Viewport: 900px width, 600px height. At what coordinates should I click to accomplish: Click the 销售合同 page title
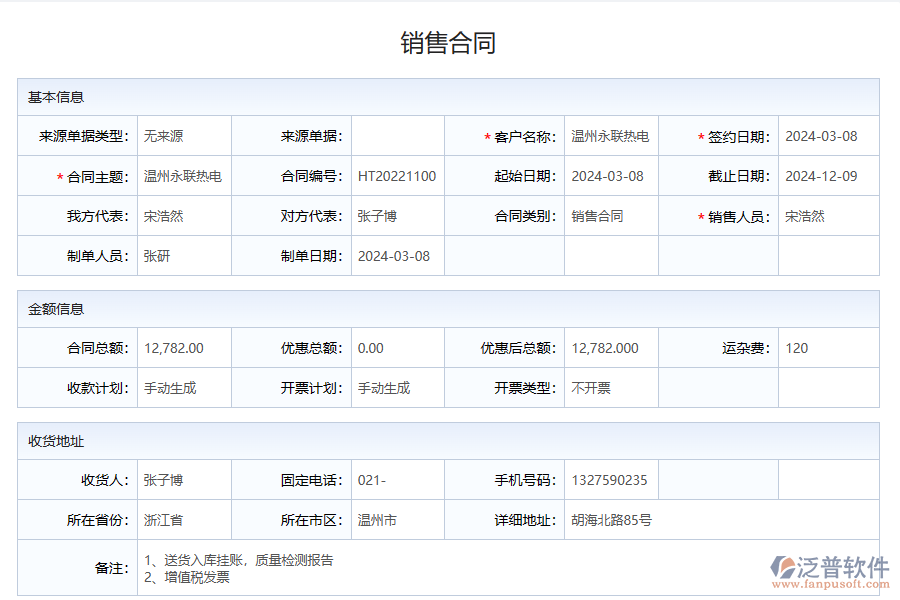pos(449,41)
